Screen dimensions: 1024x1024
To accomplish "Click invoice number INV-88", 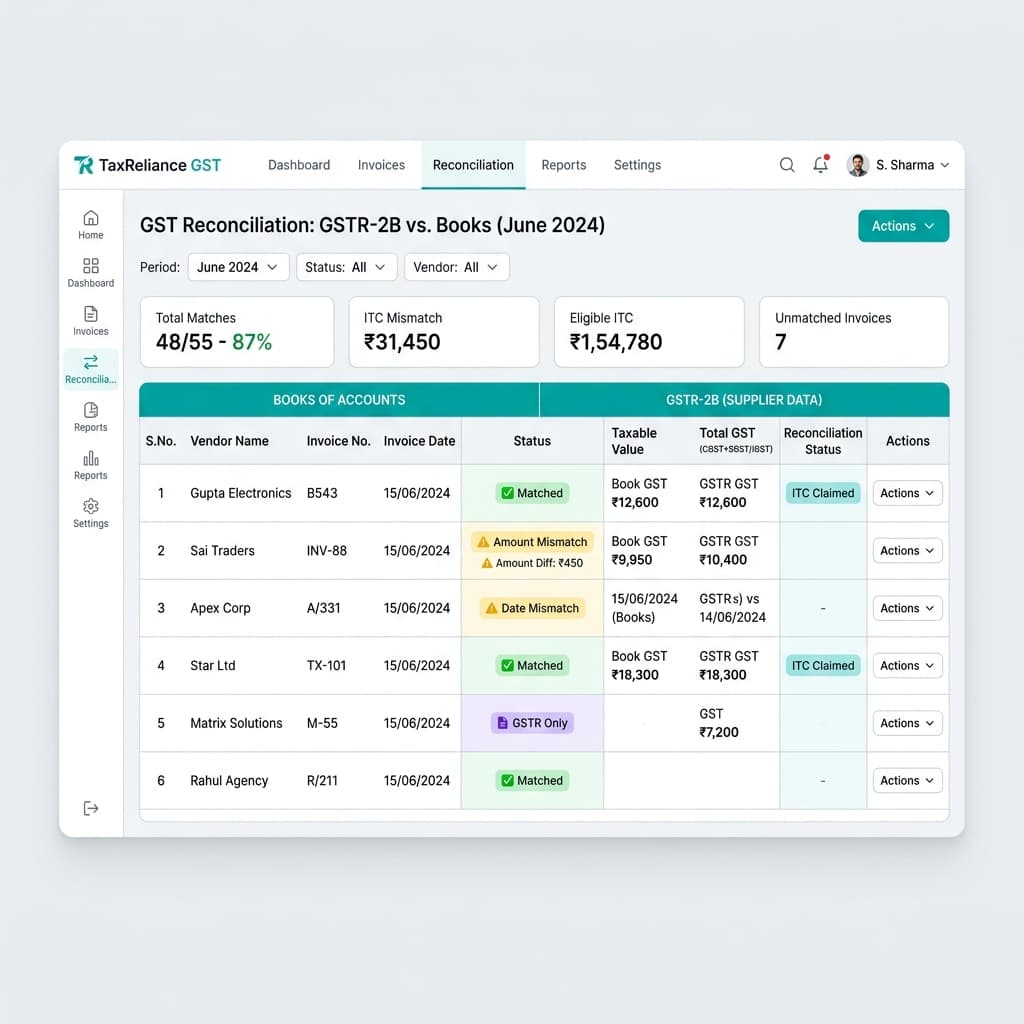I will click(x=327, y=551).
